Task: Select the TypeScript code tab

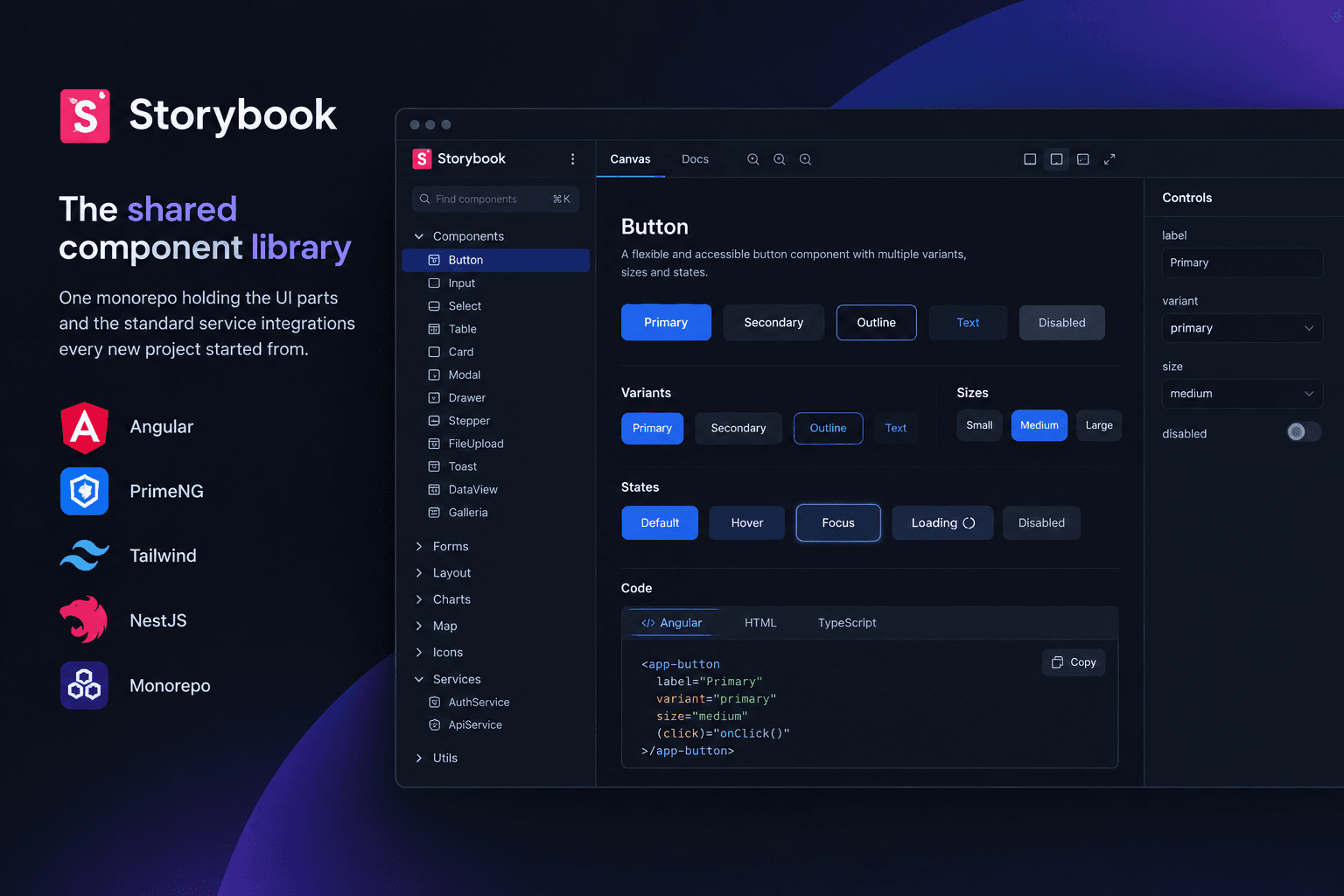Action: 847,623
